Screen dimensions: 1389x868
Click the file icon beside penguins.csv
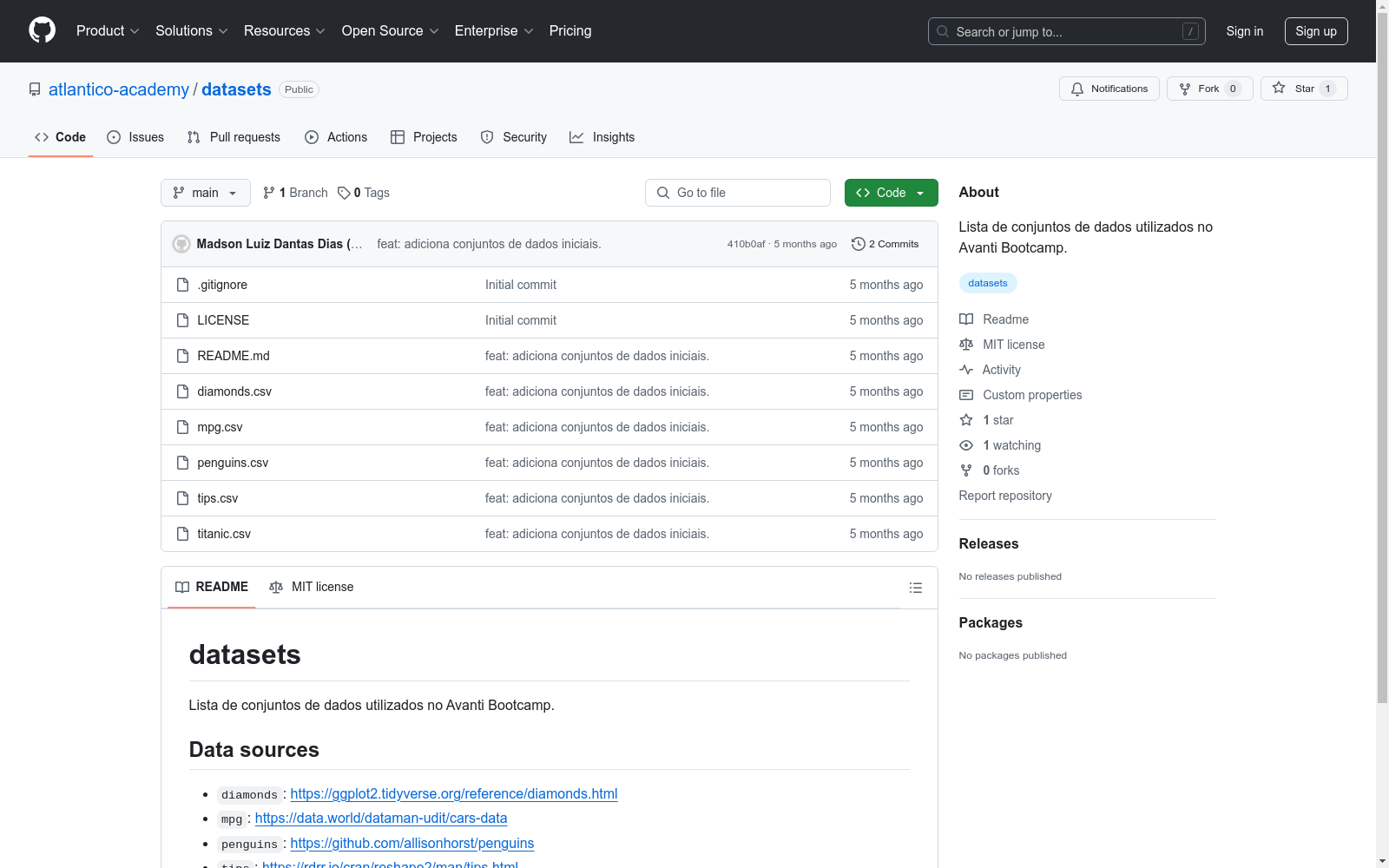tap(182, 463)
